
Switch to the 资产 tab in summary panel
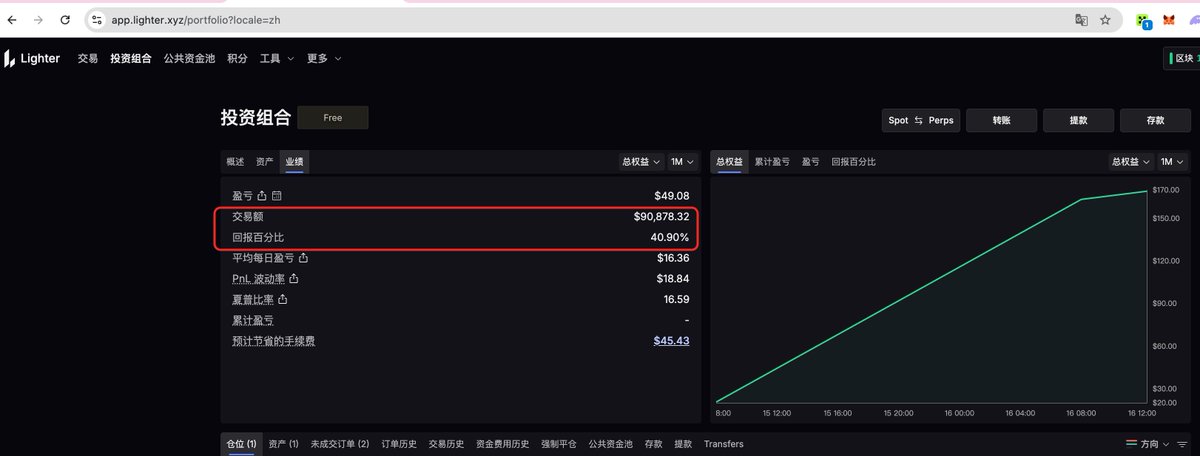point(264,162)
